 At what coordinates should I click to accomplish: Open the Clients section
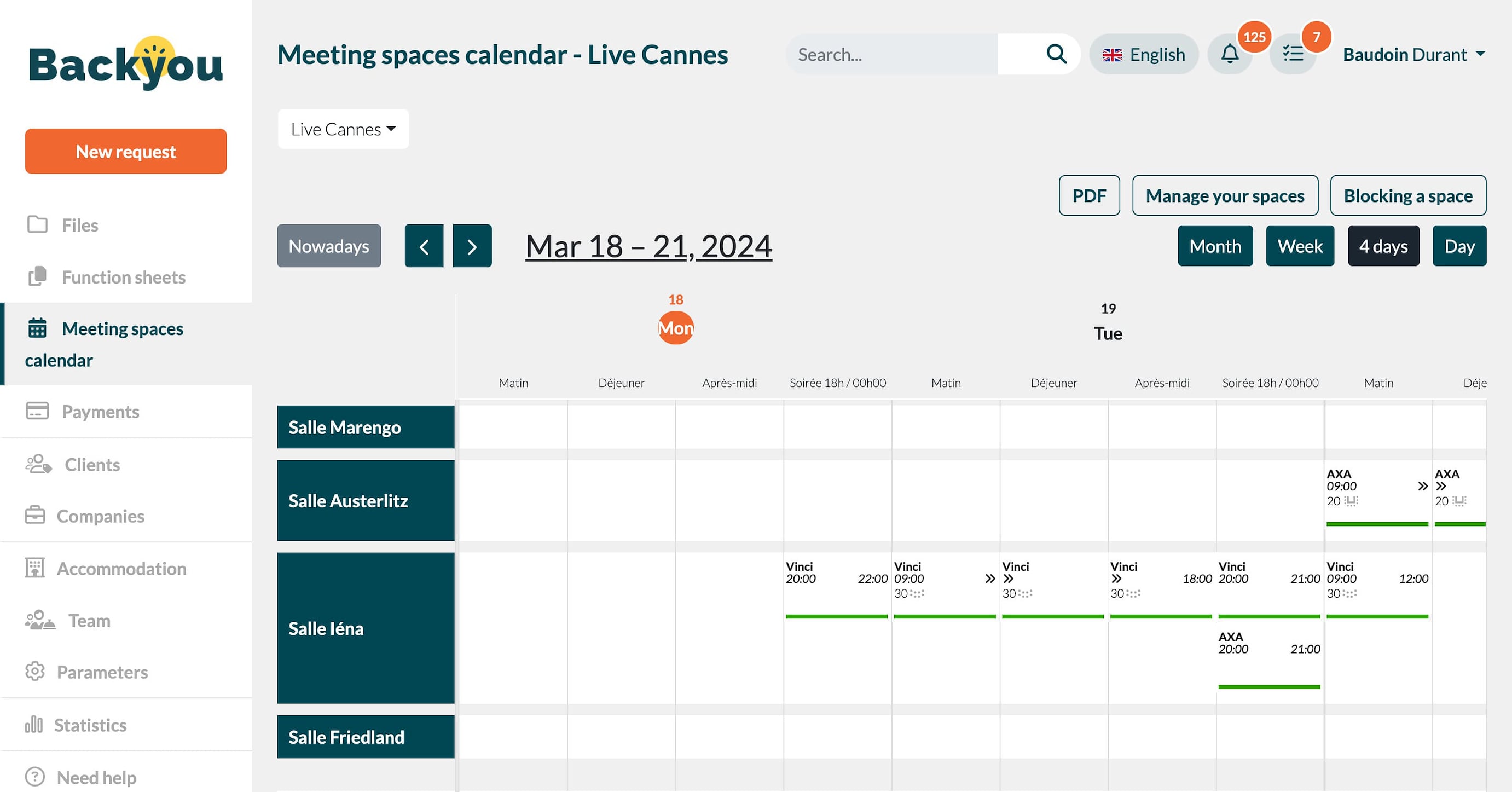click(x=91, y=464)
